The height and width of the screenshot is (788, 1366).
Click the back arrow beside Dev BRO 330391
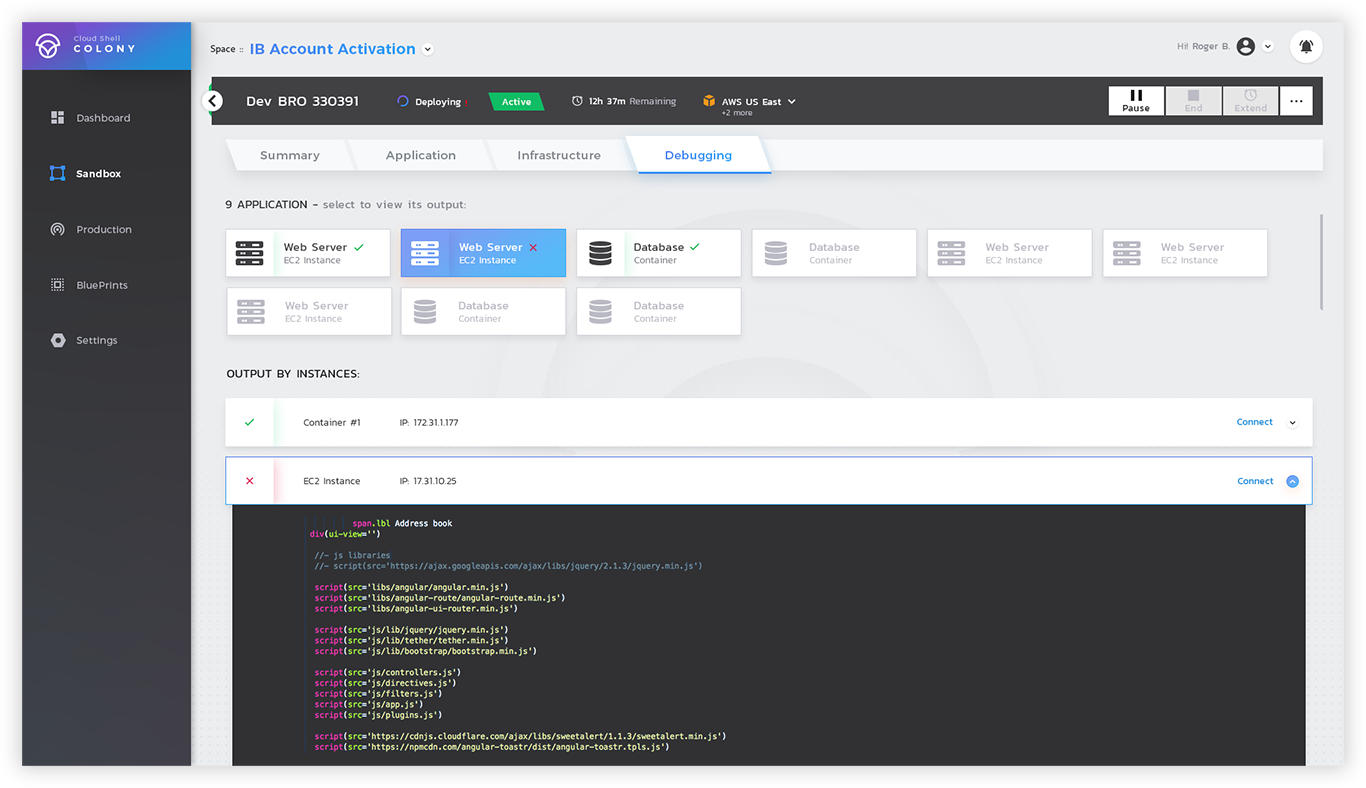tap(212, 101)
